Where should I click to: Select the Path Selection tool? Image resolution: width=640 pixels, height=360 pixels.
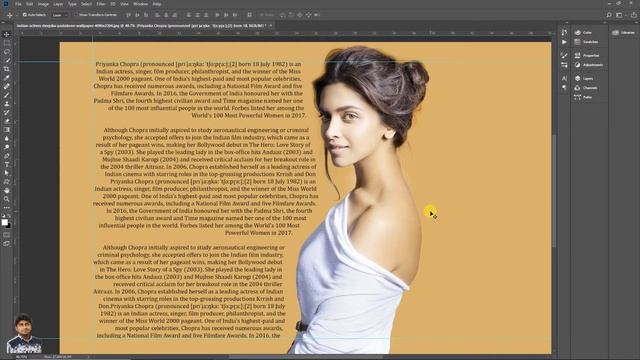[7, 173]
